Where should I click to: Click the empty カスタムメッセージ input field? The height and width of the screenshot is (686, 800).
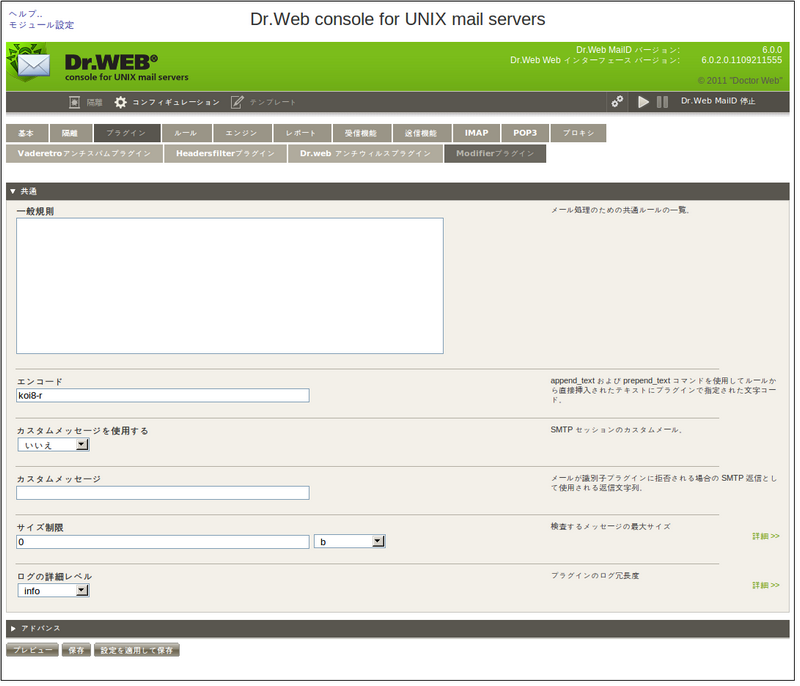(163, 493)
